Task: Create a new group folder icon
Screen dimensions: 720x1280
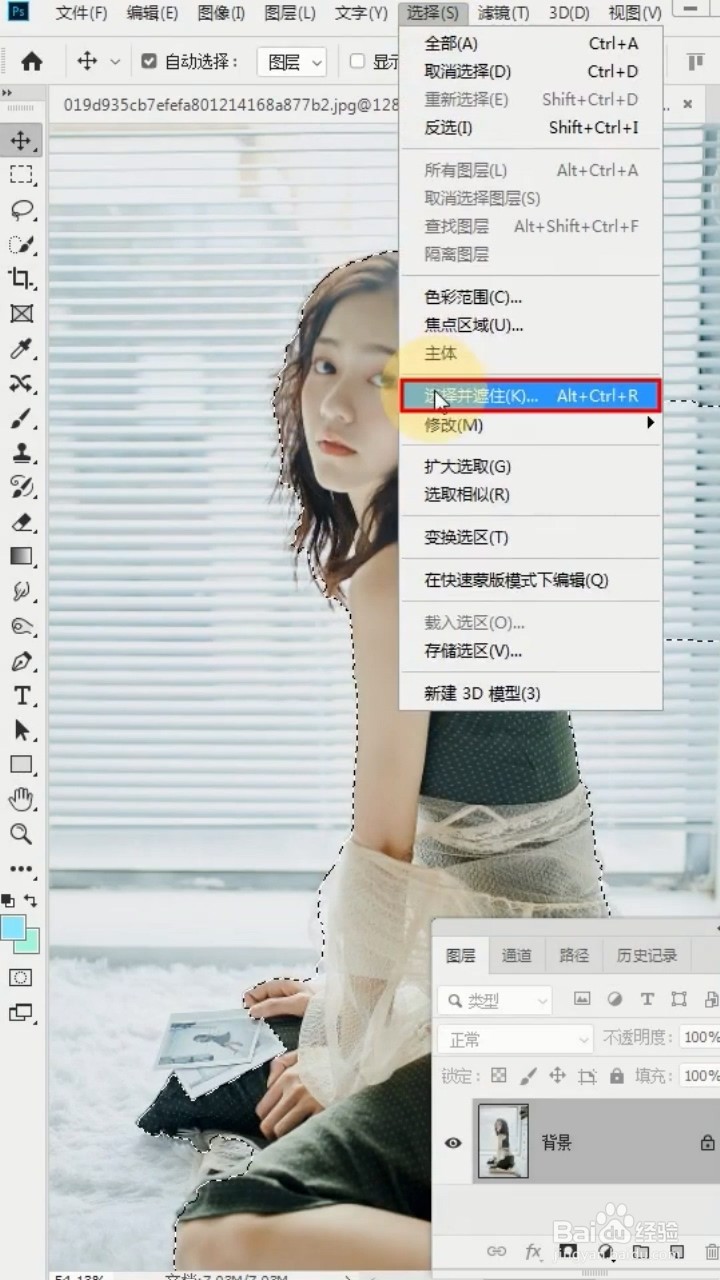Action: pos(641,1251)
